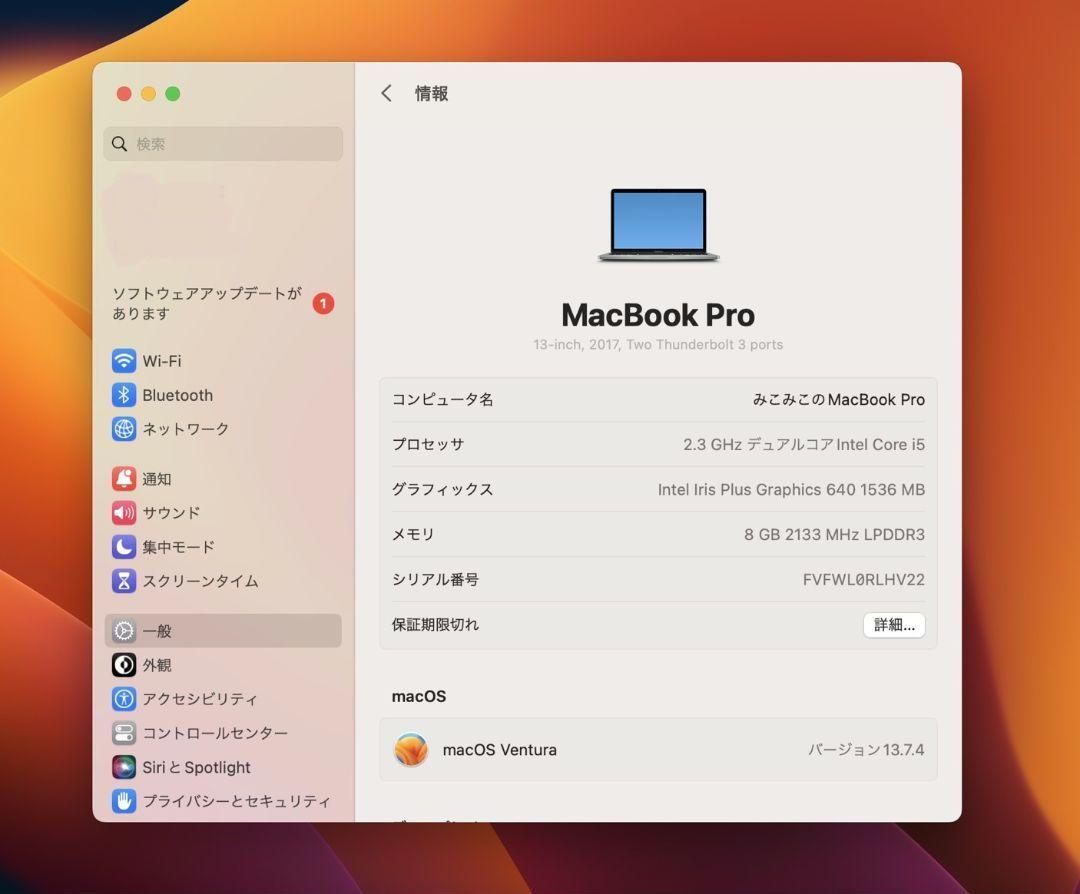Select Bluetooth in the sidebar
The height and width of the screenshot is (894, 1080).
[223, 395]
